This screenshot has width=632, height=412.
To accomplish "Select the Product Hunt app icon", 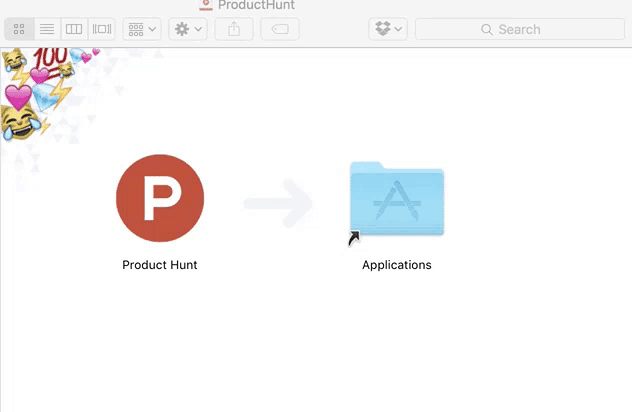I will pyautogui.click(x=160, y=198).
